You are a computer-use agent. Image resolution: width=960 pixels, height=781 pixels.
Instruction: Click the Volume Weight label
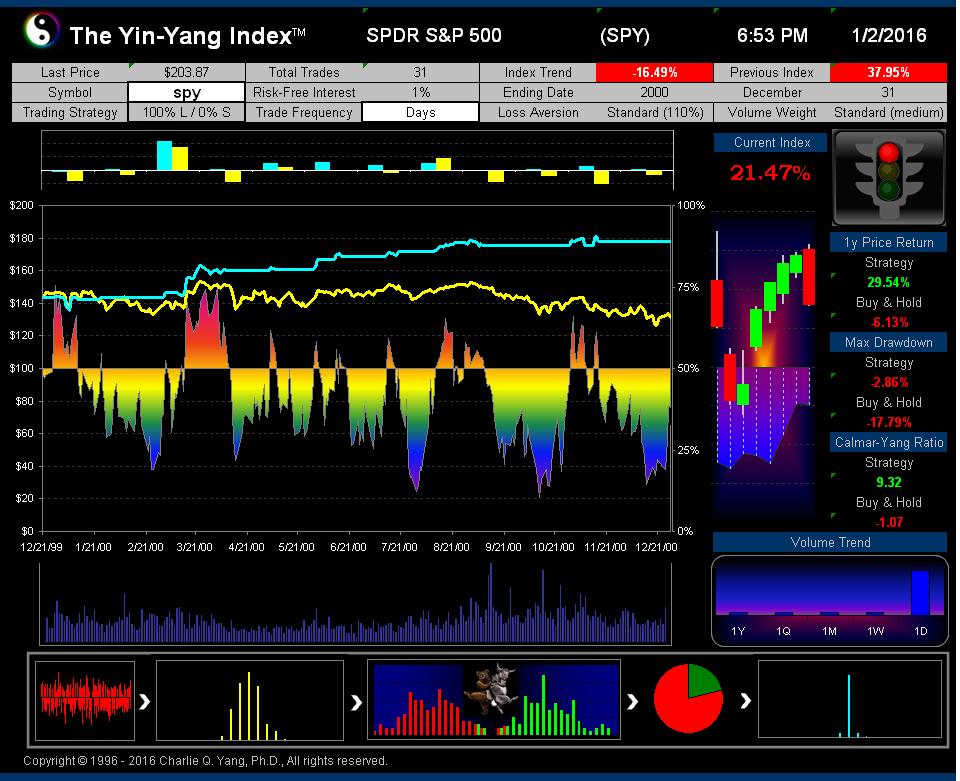pyautogui.click(x=772, y=113)
